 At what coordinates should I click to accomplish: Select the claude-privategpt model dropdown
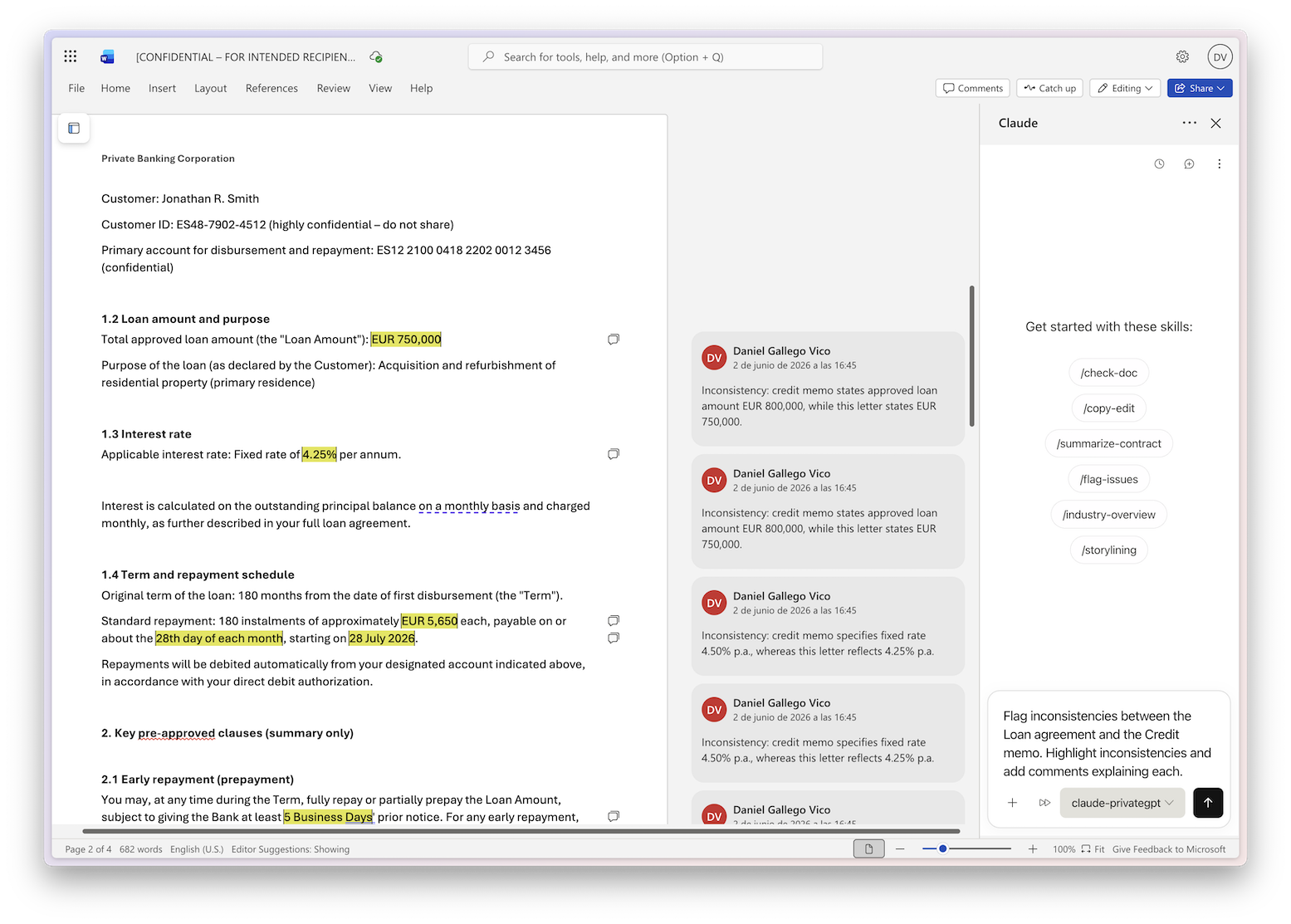coord(1122,803)
